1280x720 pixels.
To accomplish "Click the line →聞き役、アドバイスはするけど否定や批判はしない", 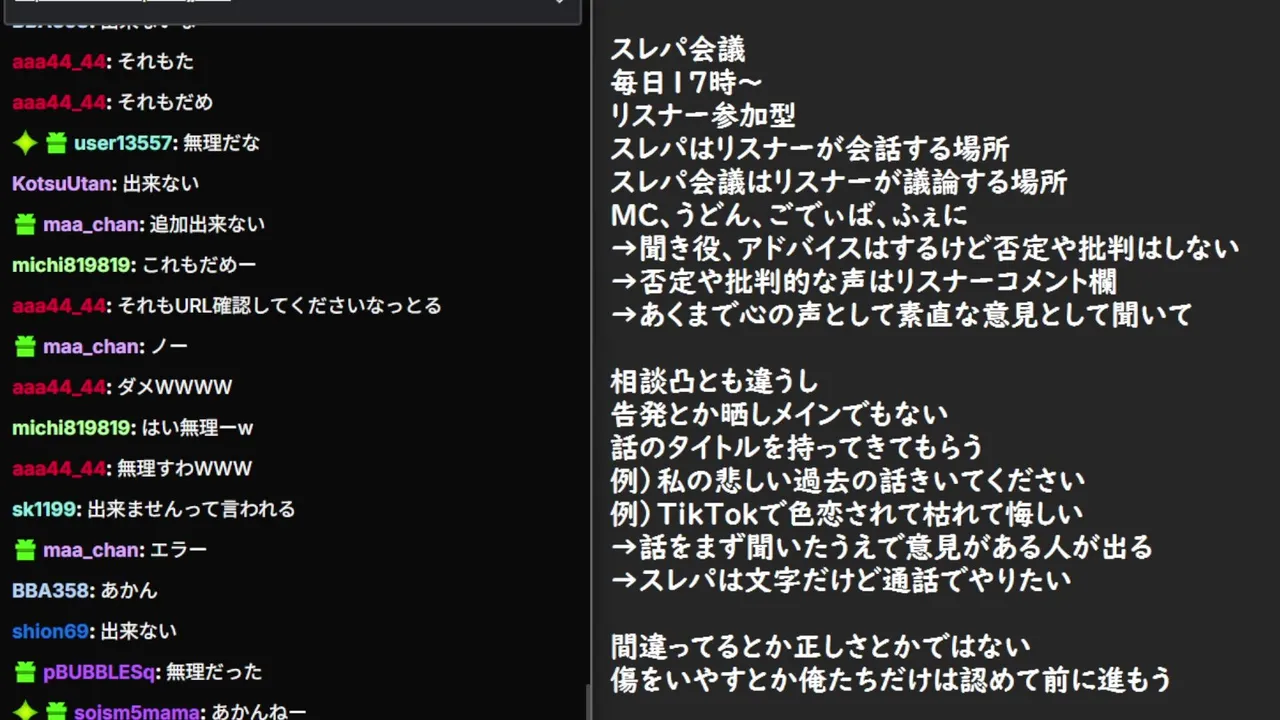I will point(925,248).
